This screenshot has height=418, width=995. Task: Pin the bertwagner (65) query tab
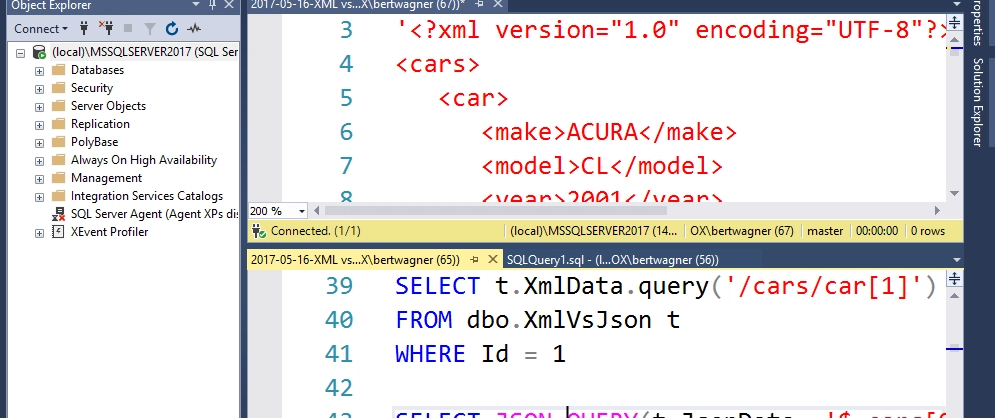[474, 259]
